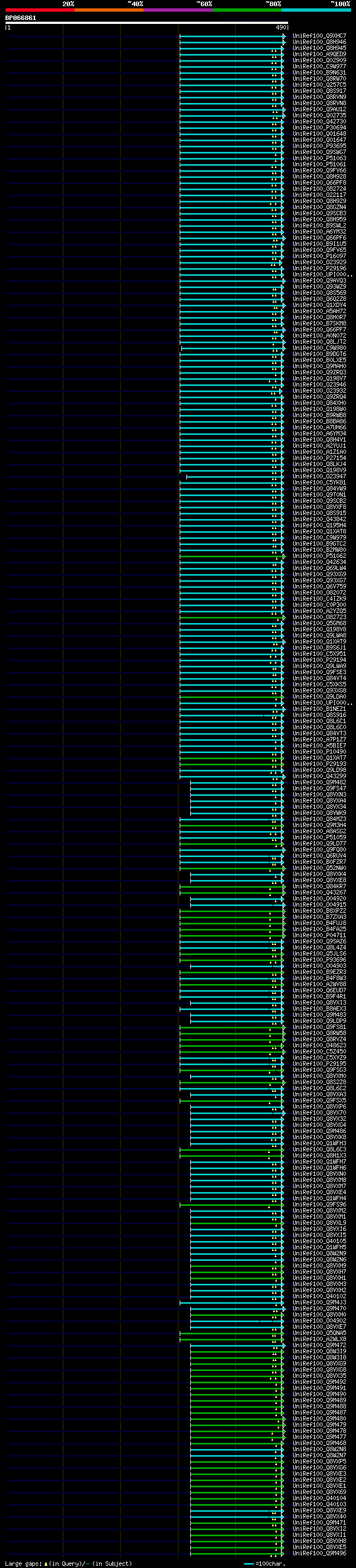Click the query label BP066861
The width and height of the screenshot is (356, 1568).
click(21, 18)
